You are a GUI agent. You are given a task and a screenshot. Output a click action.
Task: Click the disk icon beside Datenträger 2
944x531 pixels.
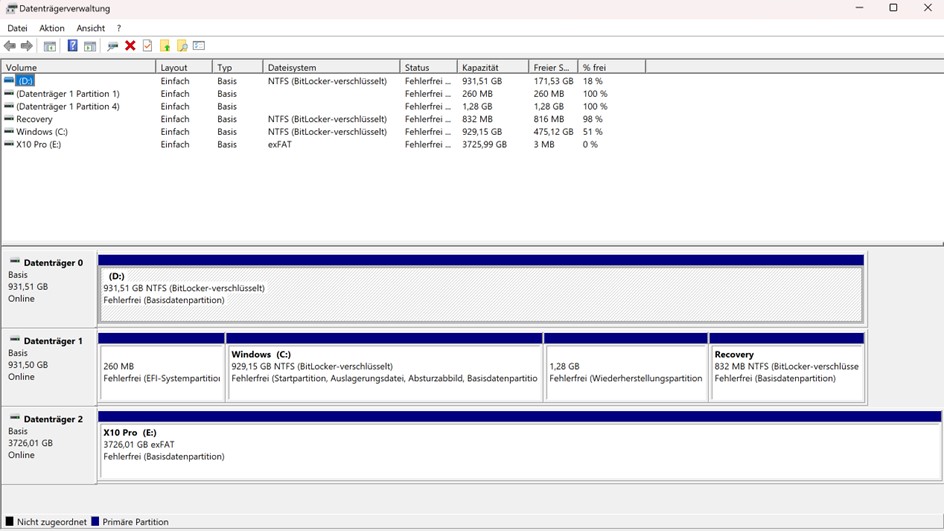tap(15, 418)
